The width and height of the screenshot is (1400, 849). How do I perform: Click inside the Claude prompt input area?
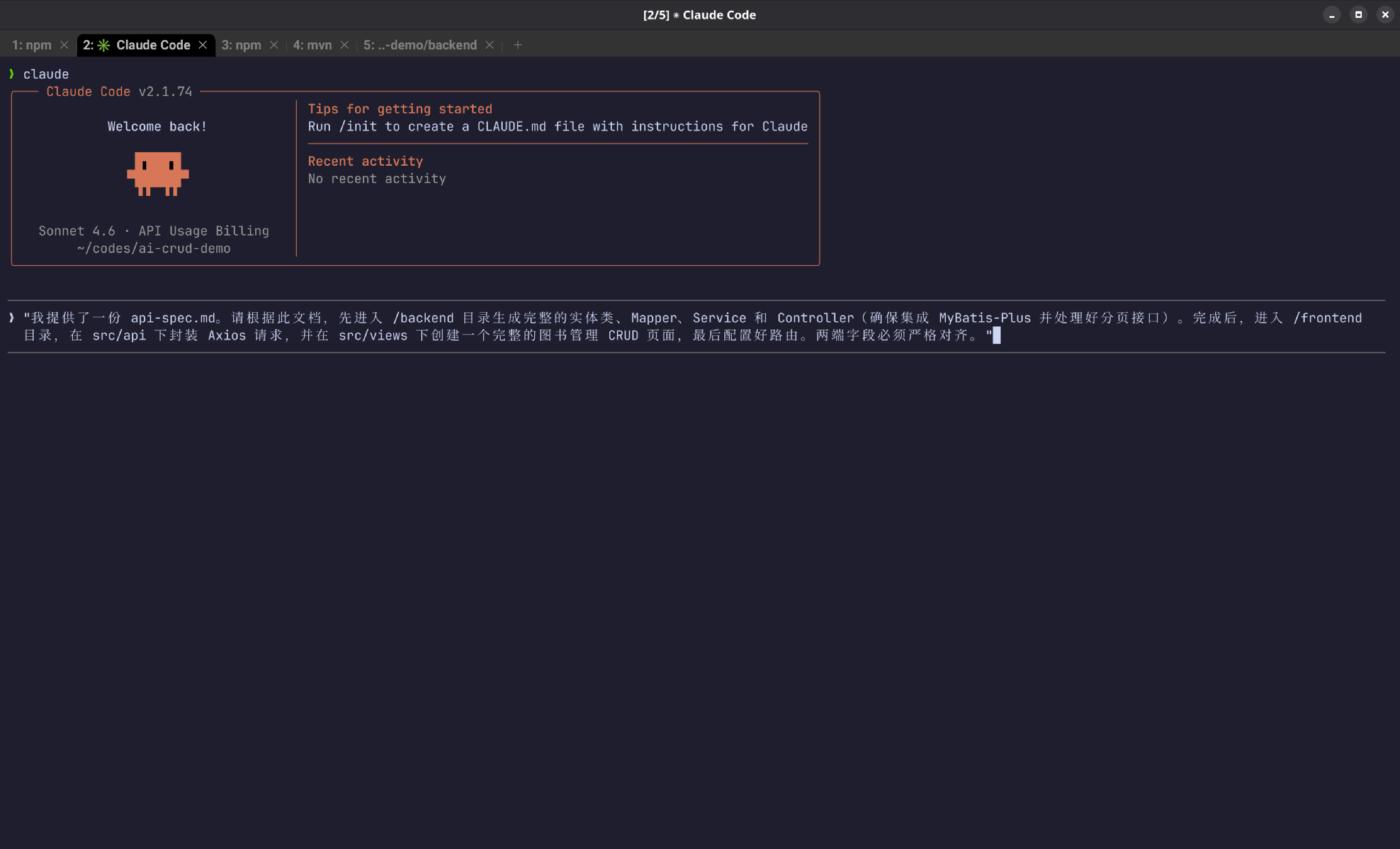click(x=682, y=327)
